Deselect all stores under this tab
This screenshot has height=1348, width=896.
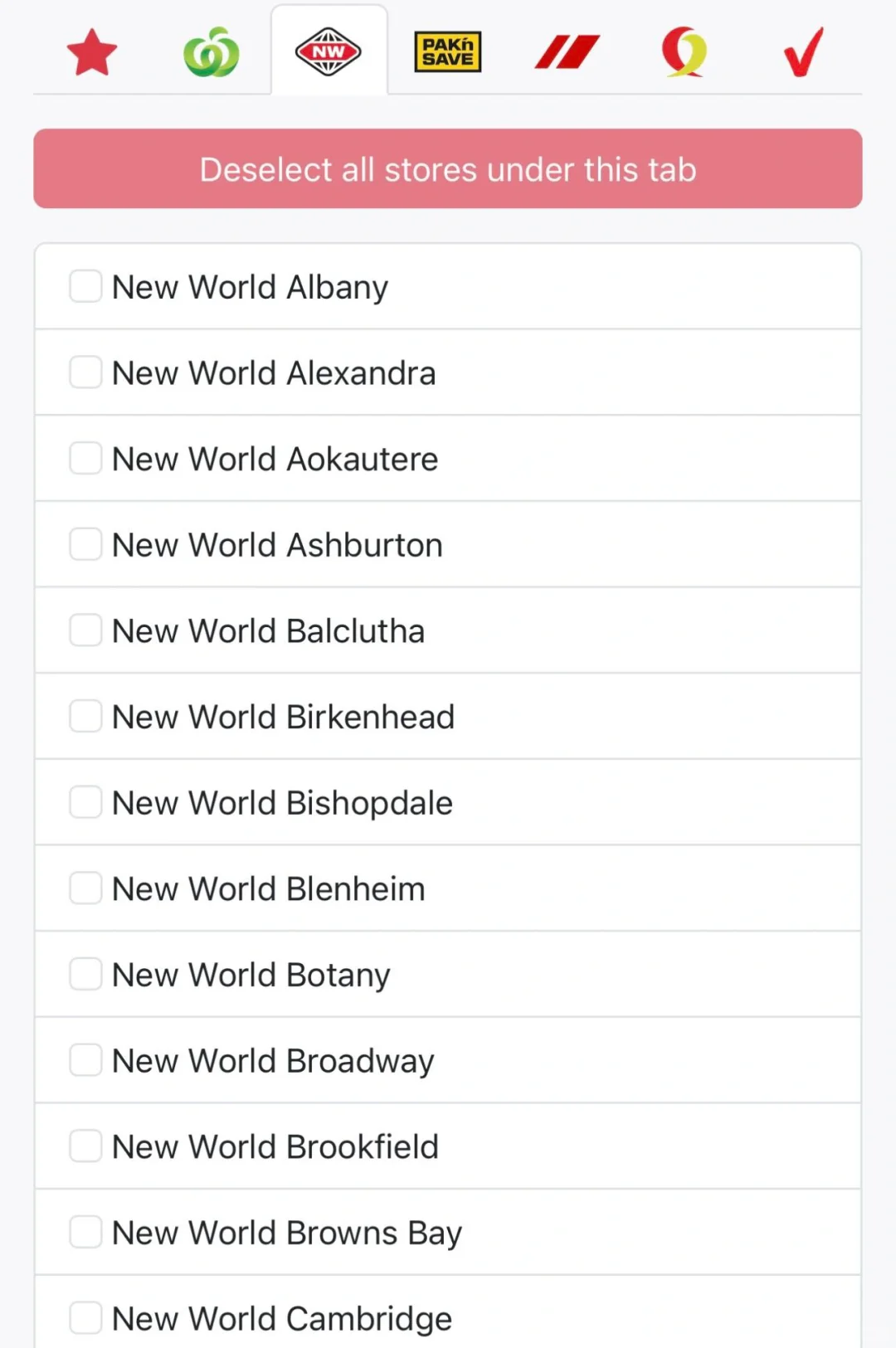(448, 169)
